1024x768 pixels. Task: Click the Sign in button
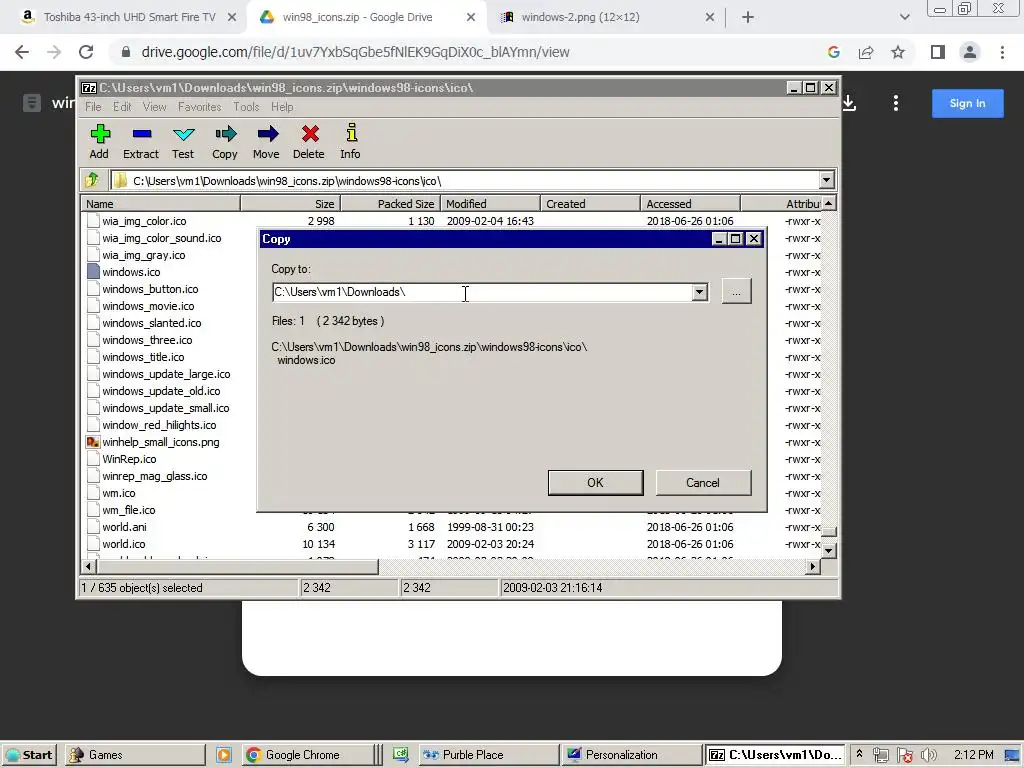point(967,103)
